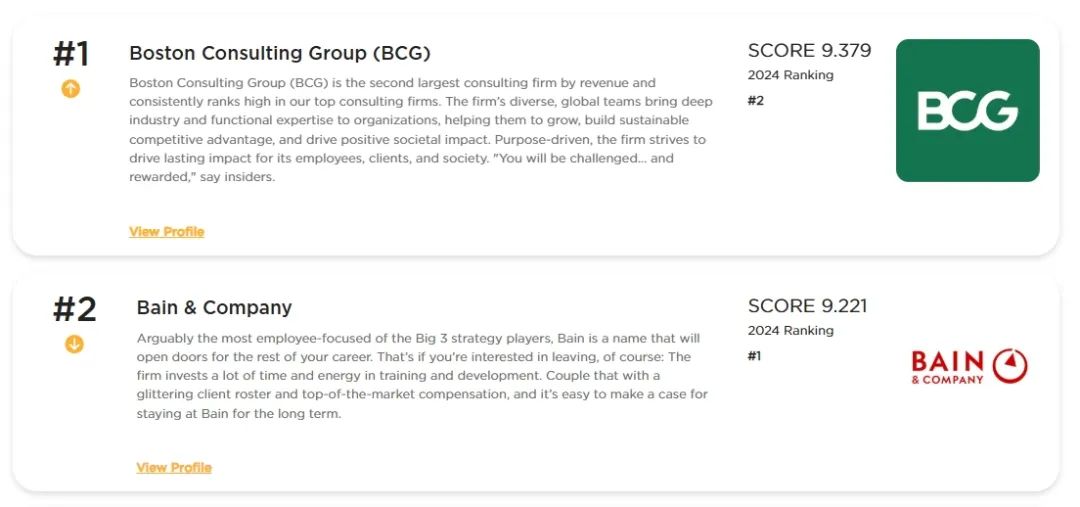
Task: Click the orange up-arrow icon under #1
Action: (x=71, y=89)
